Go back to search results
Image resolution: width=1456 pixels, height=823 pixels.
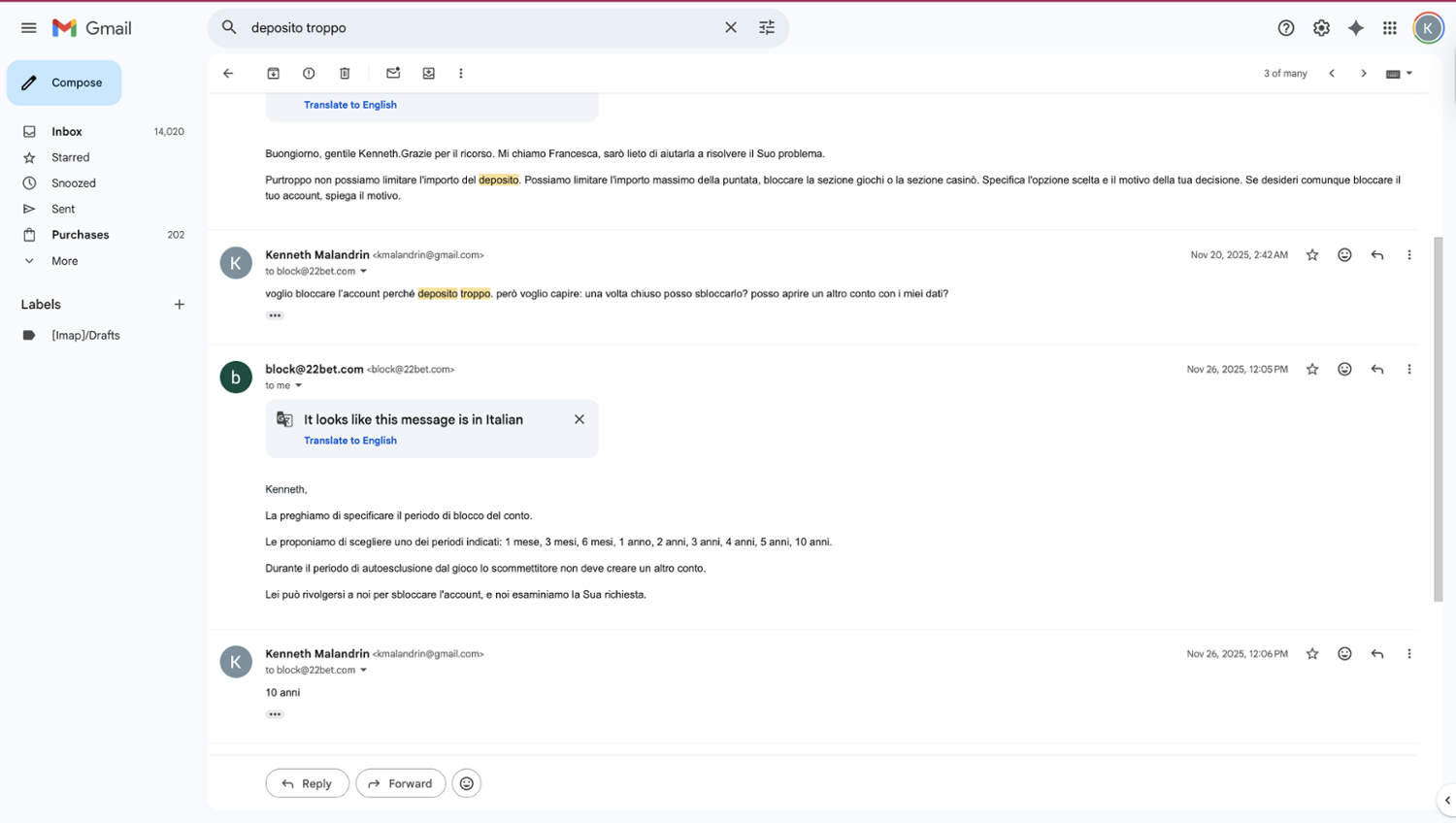coord(228,74)
